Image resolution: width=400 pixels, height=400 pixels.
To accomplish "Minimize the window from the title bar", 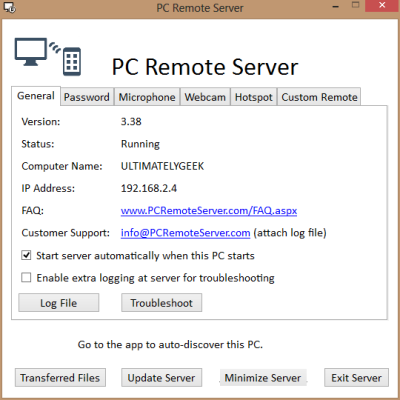I will tap(336, 7).
